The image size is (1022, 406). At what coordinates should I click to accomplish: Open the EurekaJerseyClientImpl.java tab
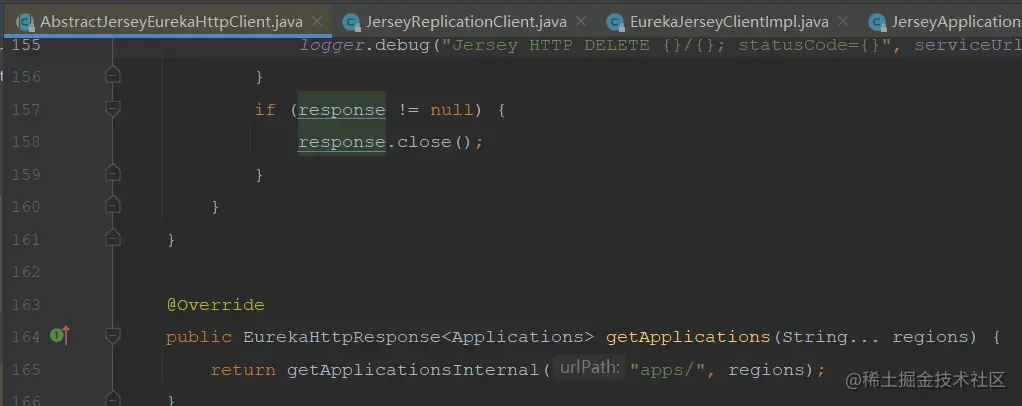coord(729,22)
